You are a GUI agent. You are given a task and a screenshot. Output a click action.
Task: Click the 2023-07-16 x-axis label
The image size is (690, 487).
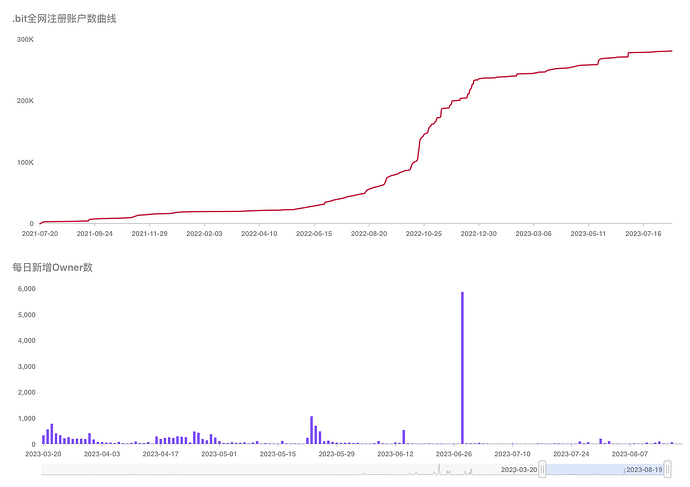click(643, 234)
